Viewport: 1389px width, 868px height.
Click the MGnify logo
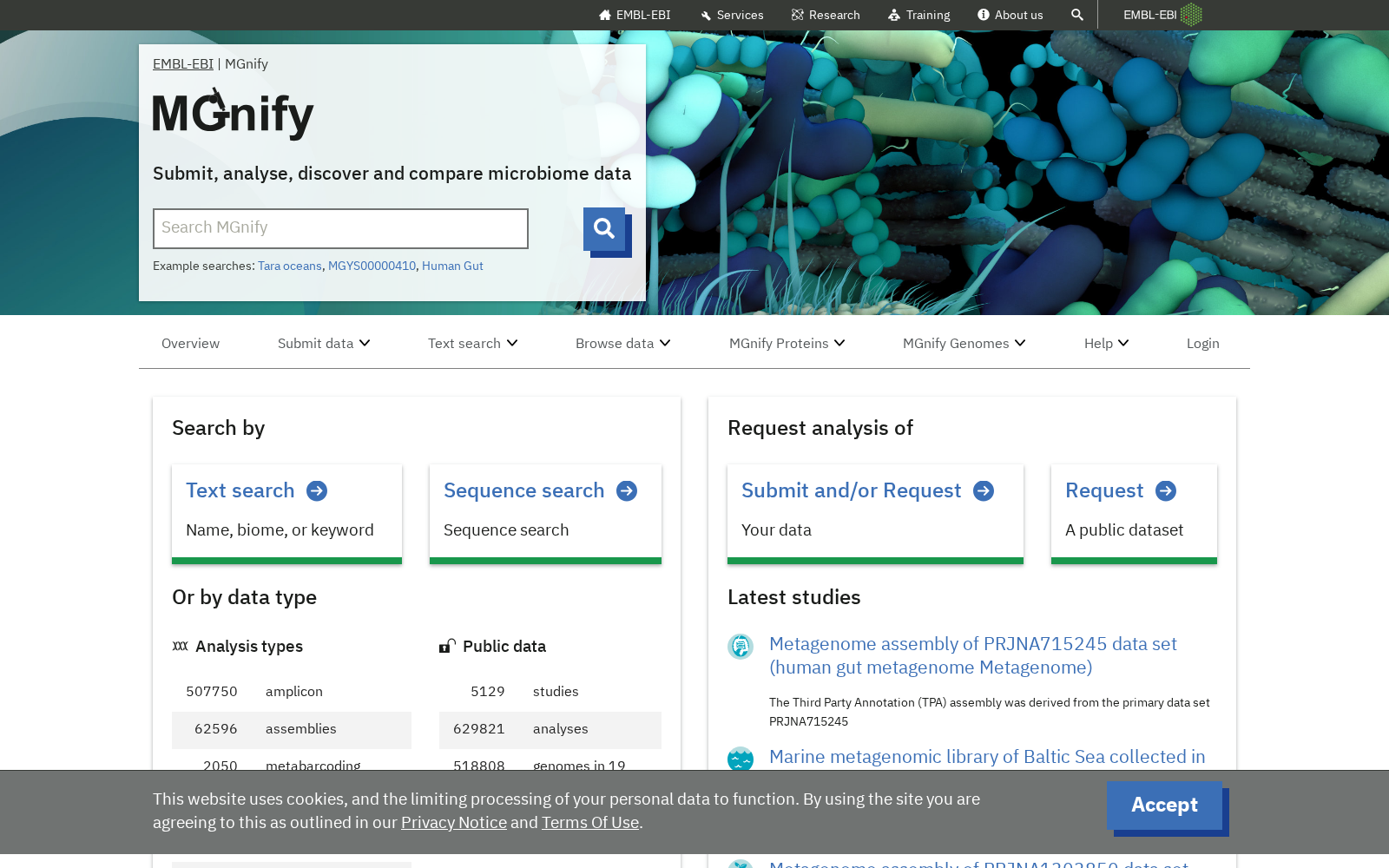point(233,114)
